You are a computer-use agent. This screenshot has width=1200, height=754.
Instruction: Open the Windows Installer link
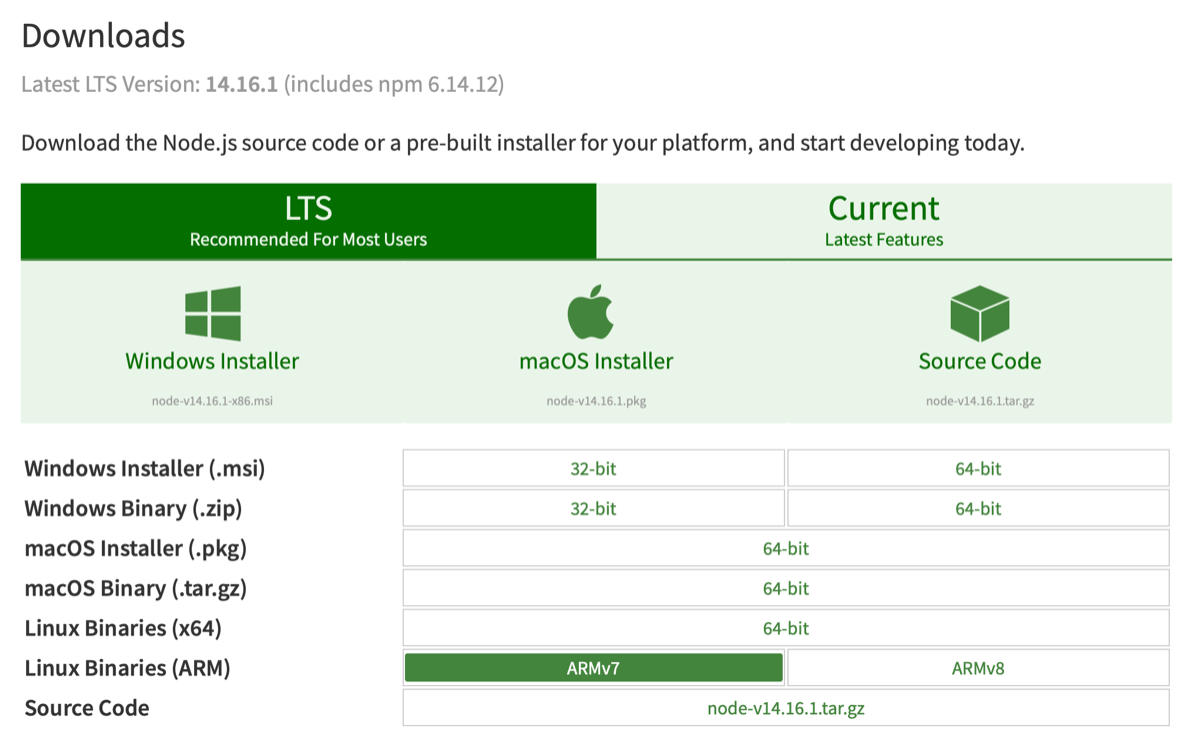coord(212,361)
